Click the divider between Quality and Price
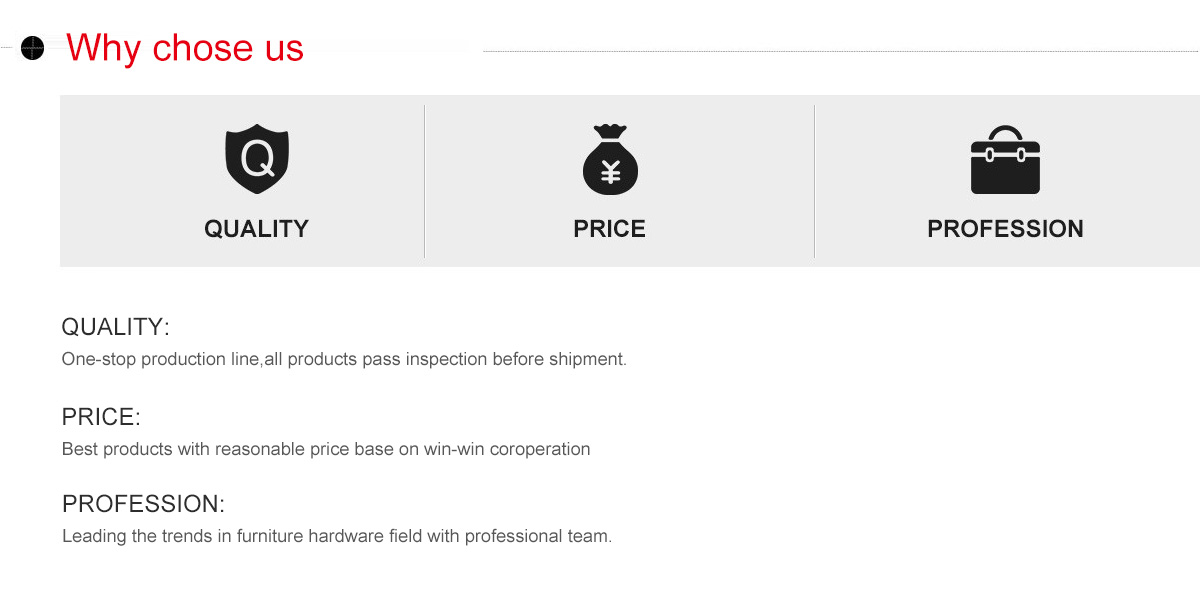 pos(424,181)
